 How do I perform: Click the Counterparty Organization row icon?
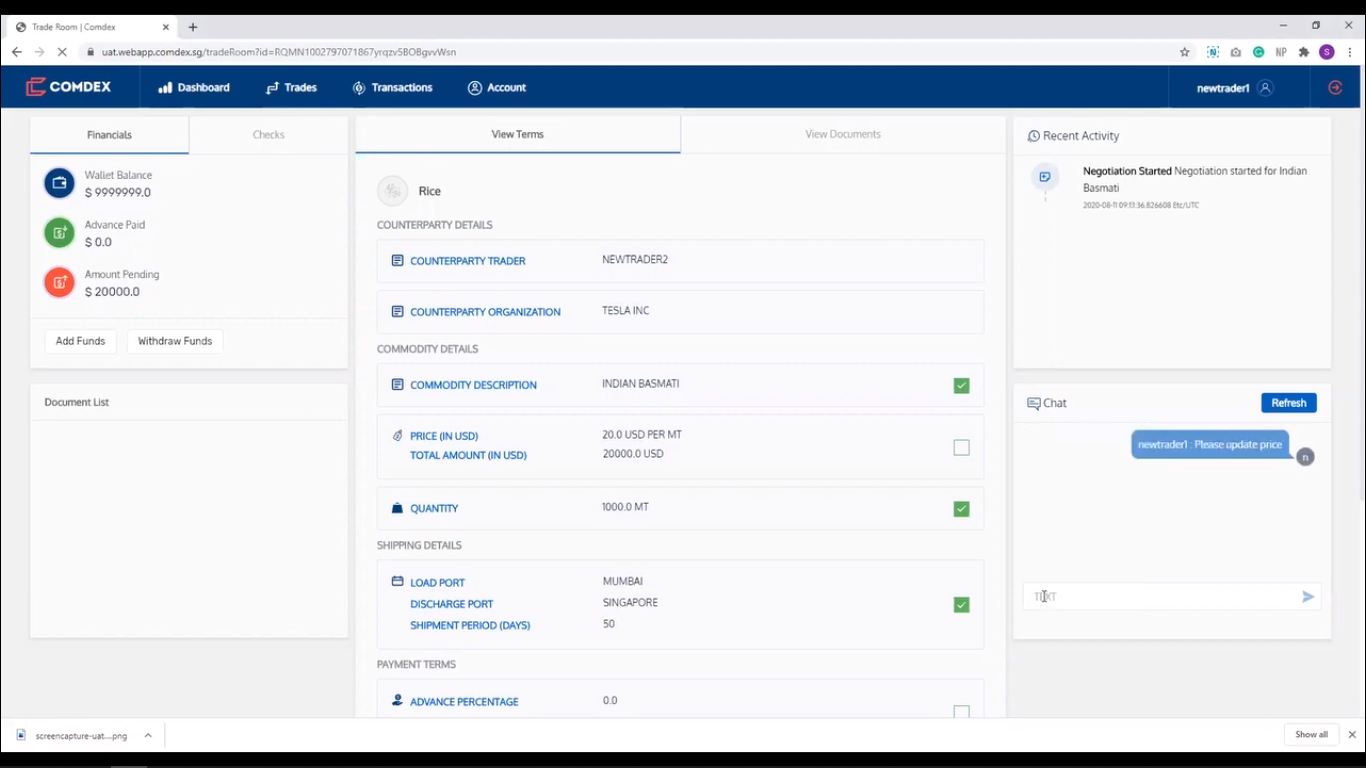coord(397,312)
